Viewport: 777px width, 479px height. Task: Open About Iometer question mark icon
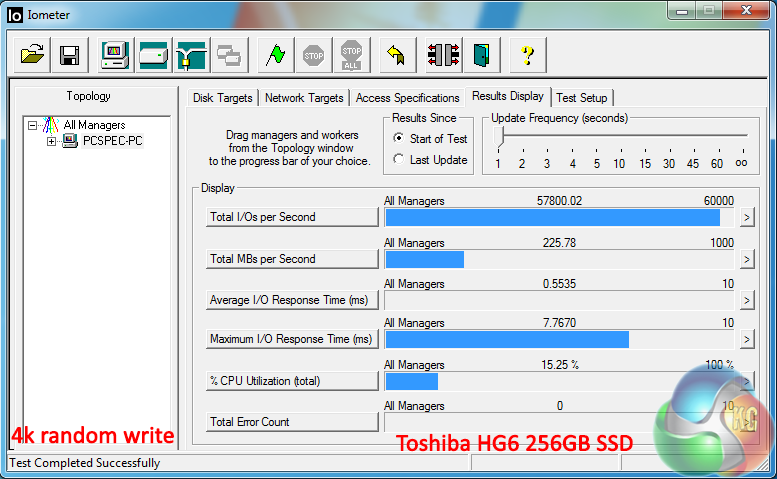pyautogui.click(x=528, y=54)
